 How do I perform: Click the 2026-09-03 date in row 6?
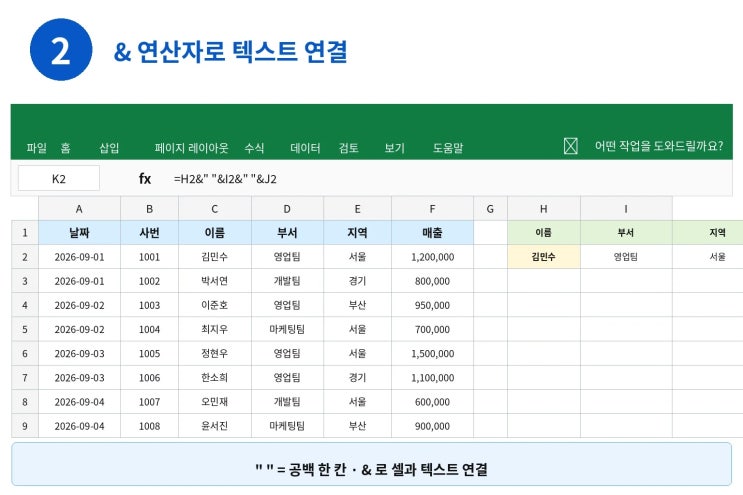79,353
